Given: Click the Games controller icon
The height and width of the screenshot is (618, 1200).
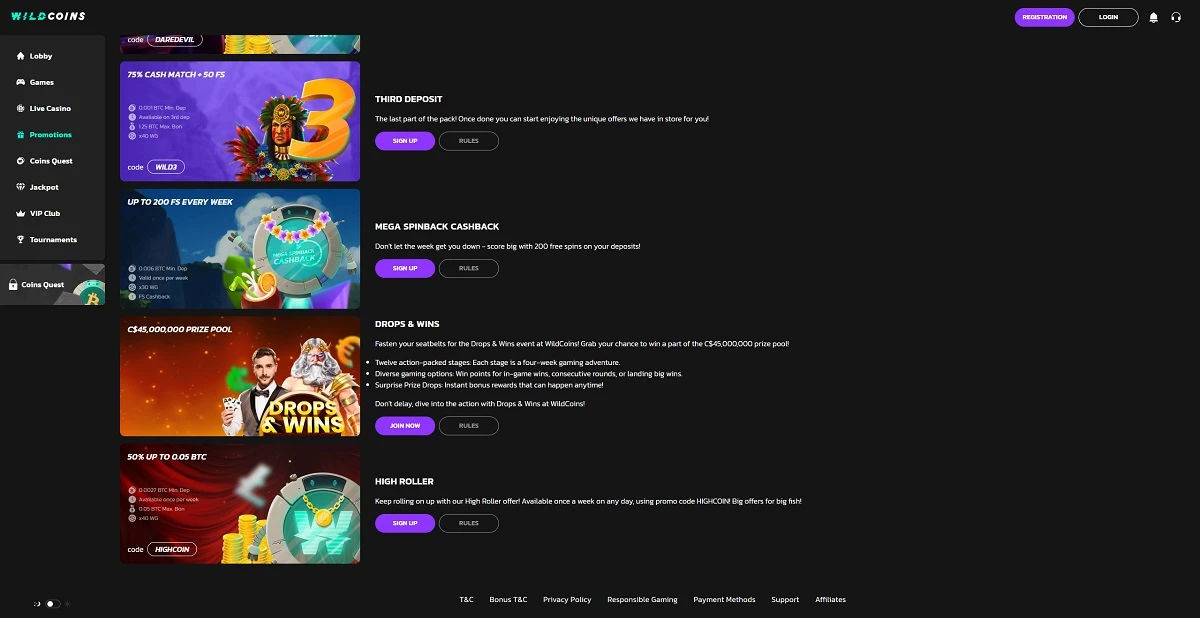Looking at the screenshot, I should pos(21,82).
